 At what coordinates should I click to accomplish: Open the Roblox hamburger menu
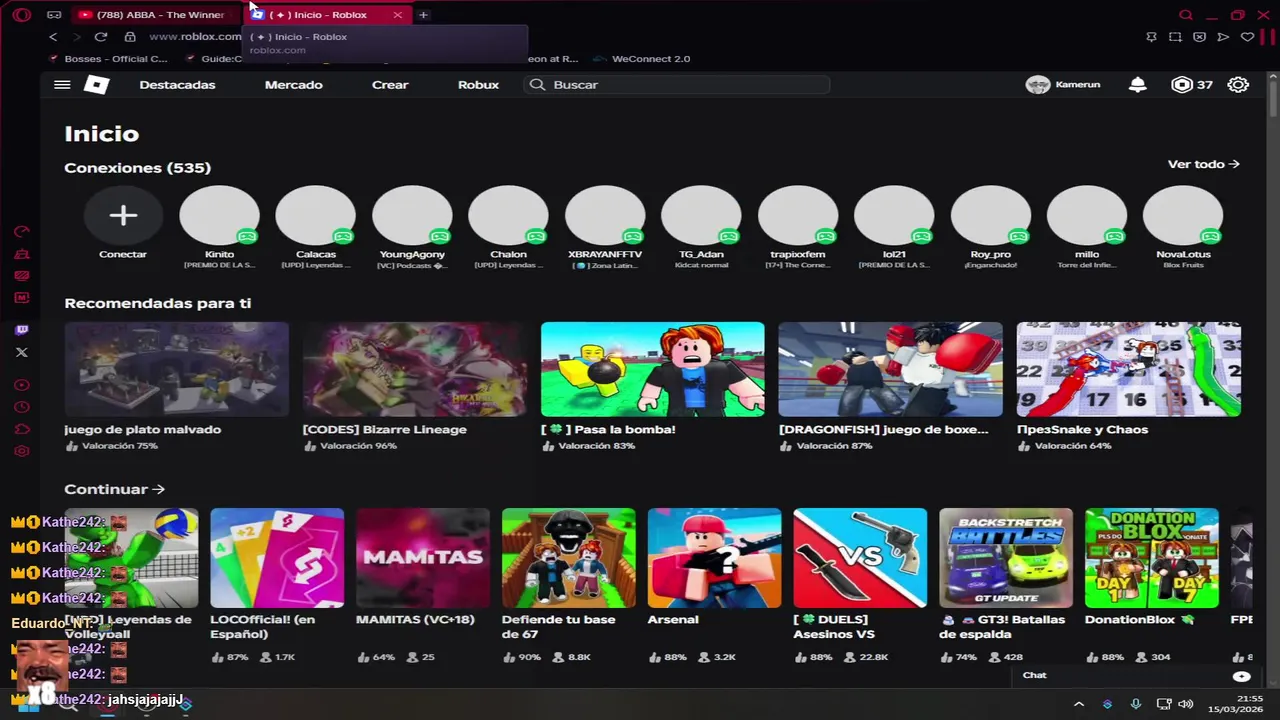click(x=62, y=85)
